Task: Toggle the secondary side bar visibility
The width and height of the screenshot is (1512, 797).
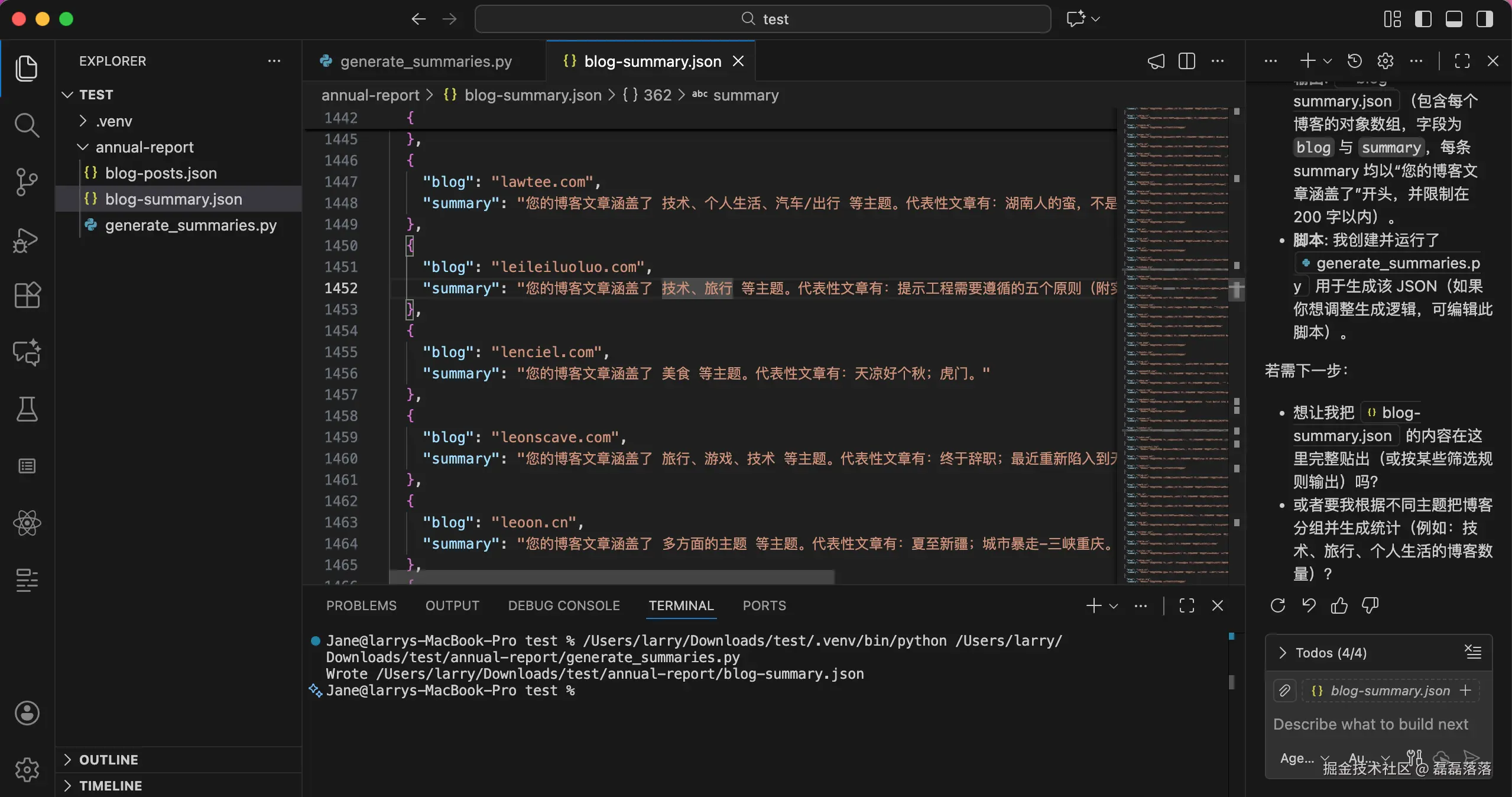Action: coord(1485,19)
